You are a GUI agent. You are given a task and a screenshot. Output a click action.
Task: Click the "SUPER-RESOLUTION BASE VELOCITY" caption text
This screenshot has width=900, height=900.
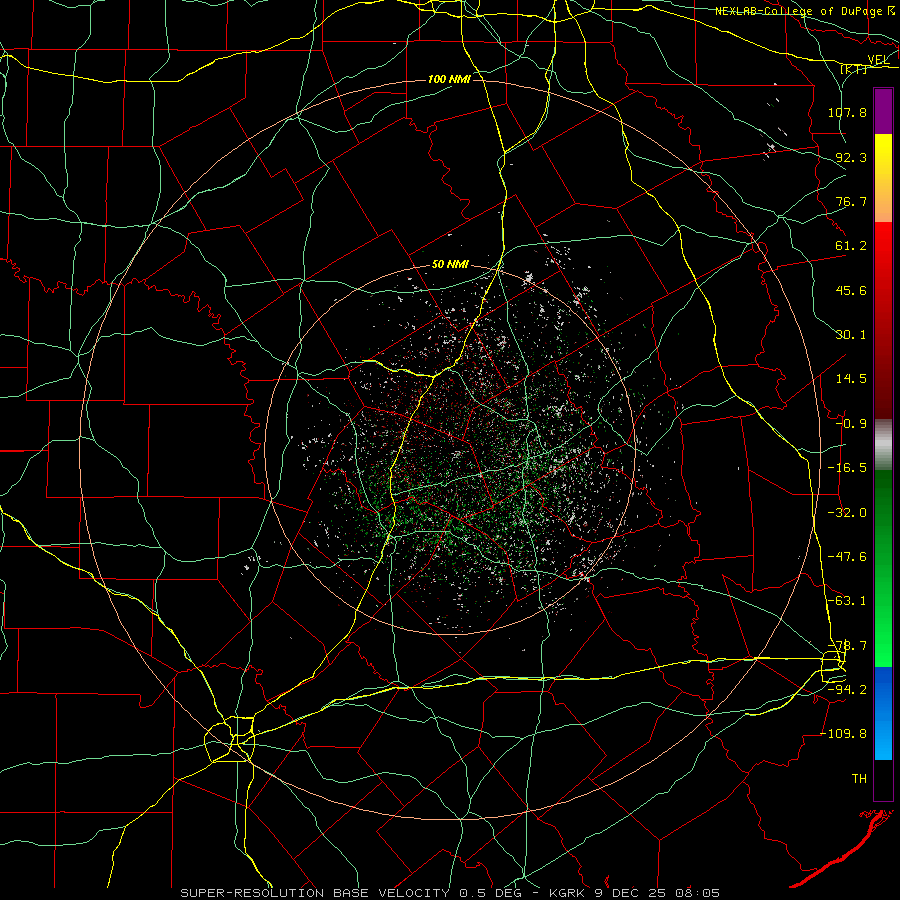pyautogui.click(x=316, y=893)
